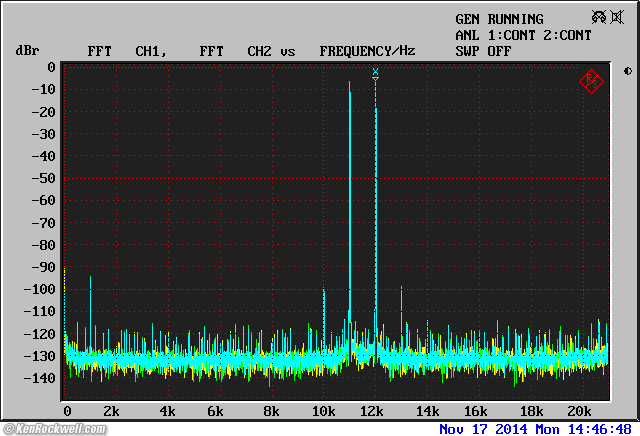The width and height of the screenshot is (640, 436).
Task: Click the cursor X marker atop the 12k peak
Action: tap(375, 72)
